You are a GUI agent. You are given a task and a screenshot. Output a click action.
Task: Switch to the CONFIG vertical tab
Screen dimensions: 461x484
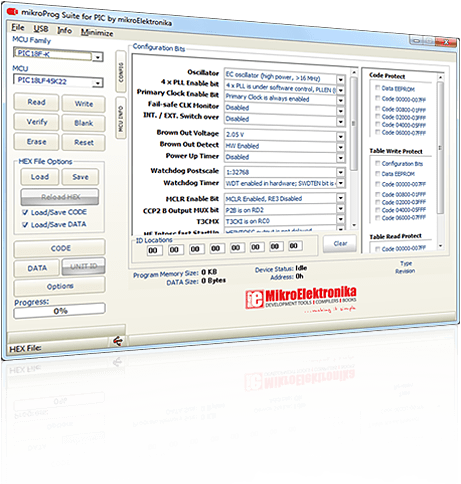tap(121, 72)
